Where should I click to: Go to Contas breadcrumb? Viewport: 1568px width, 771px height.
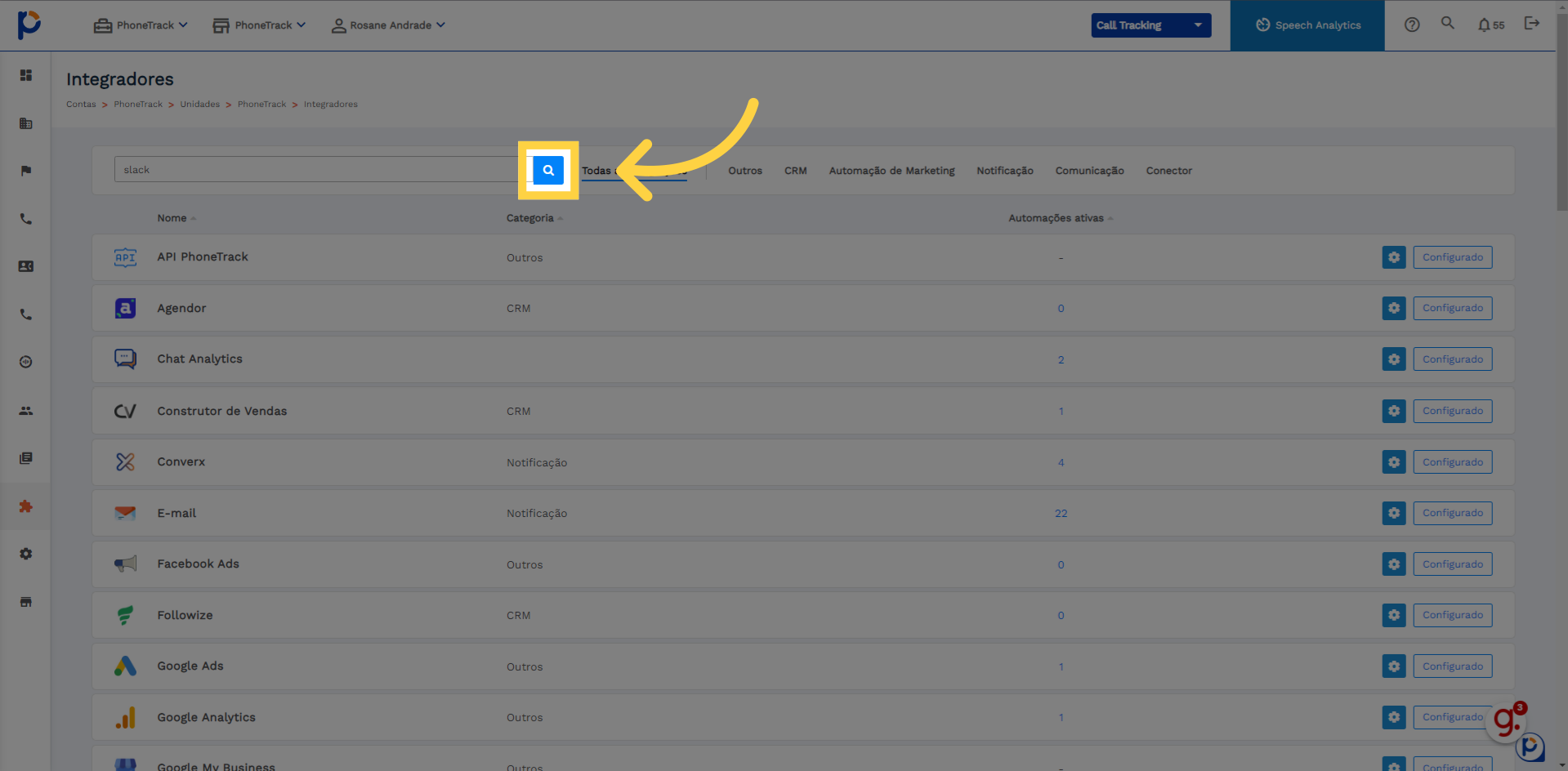81,105
